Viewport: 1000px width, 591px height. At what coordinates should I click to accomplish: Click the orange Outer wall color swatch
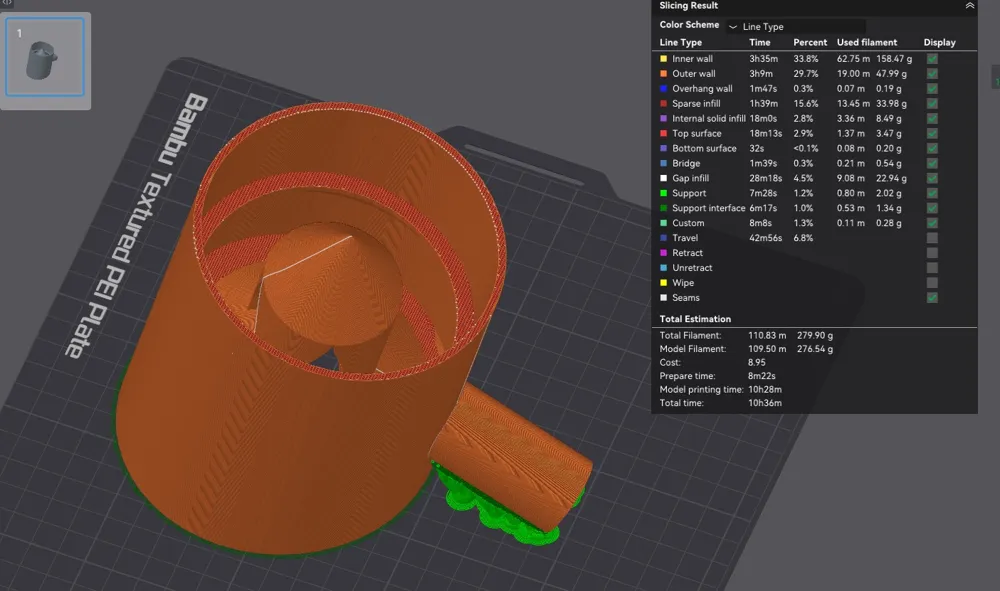663,73
